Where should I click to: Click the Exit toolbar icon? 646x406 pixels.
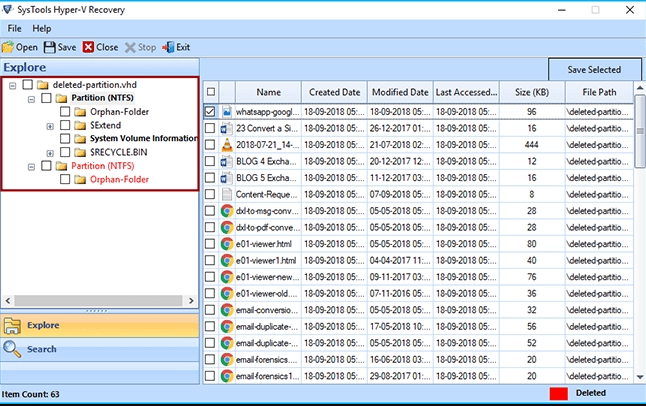click(x=168, y=47)
